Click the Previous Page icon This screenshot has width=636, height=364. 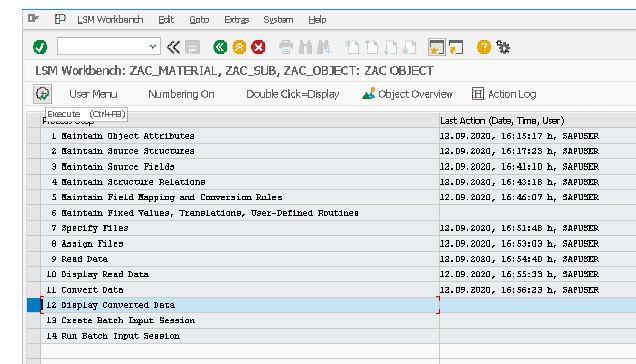pyautogui.click(x=371, y=47)
